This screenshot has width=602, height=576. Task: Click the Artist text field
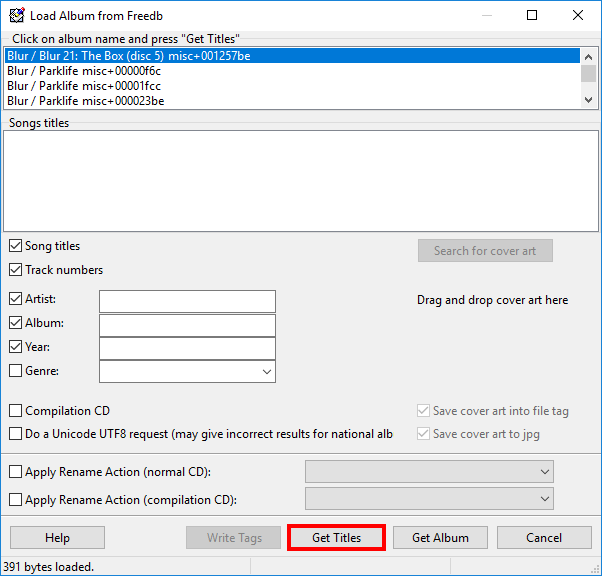click(187, 301)
